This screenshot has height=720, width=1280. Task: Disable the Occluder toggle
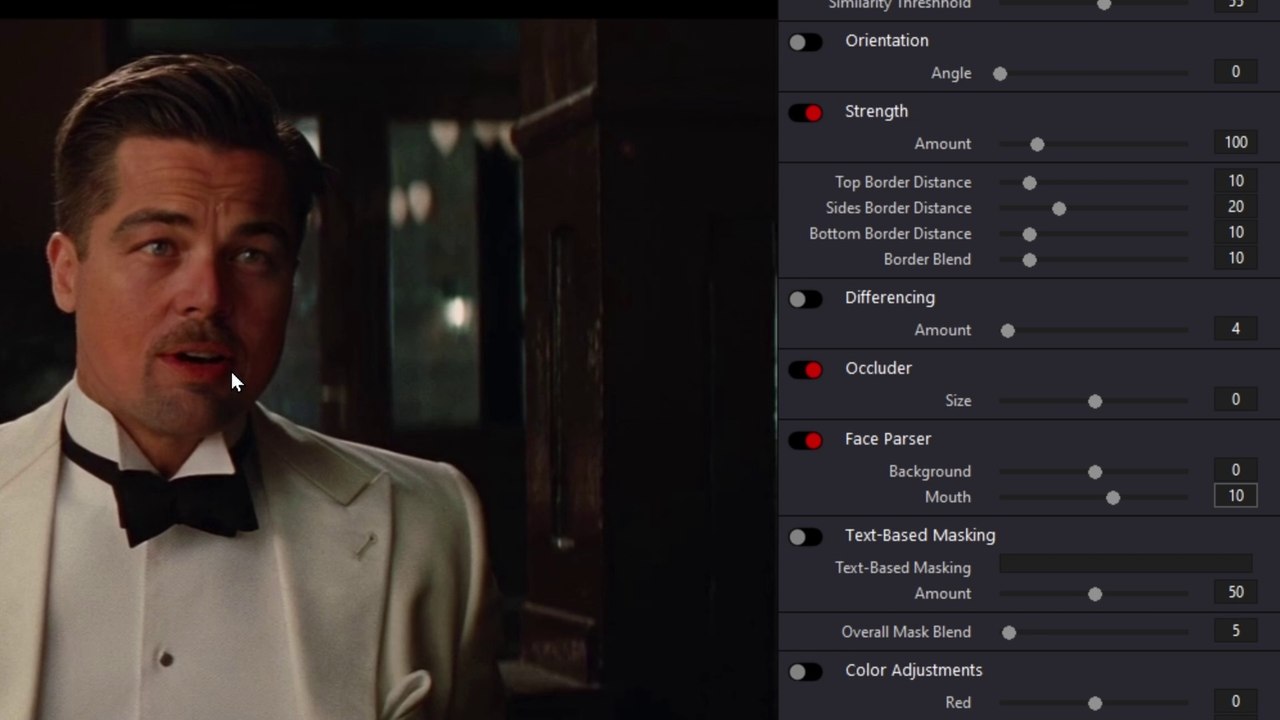(805, 370)
